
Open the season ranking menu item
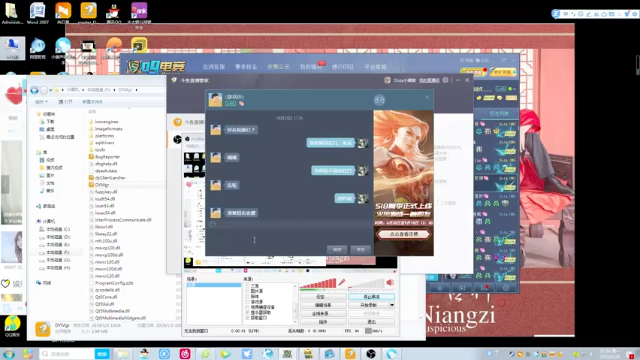click(246, 67)
